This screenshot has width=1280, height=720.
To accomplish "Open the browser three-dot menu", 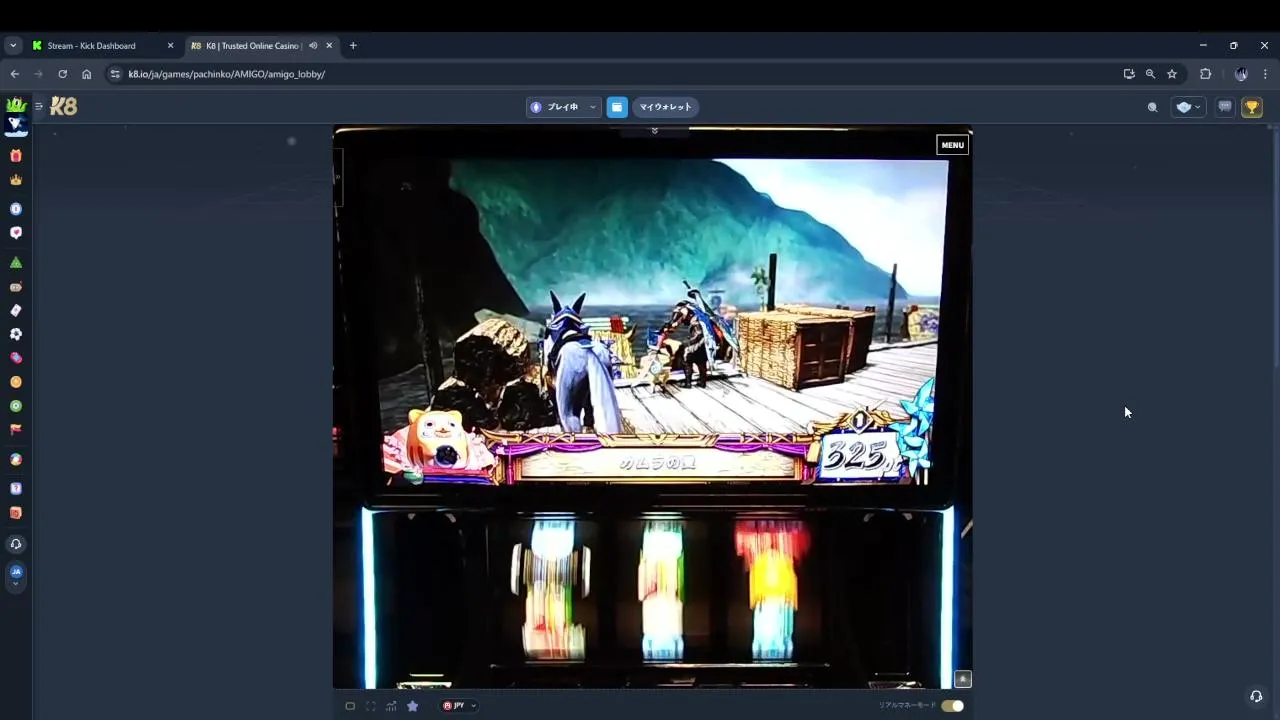I will pos(1265,74).
